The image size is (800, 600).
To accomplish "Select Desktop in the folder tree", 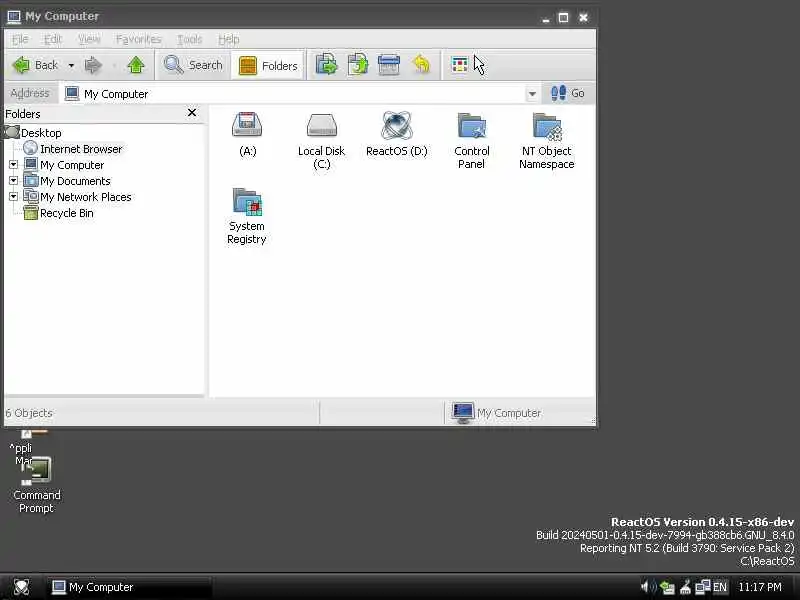I will (41, 133).
